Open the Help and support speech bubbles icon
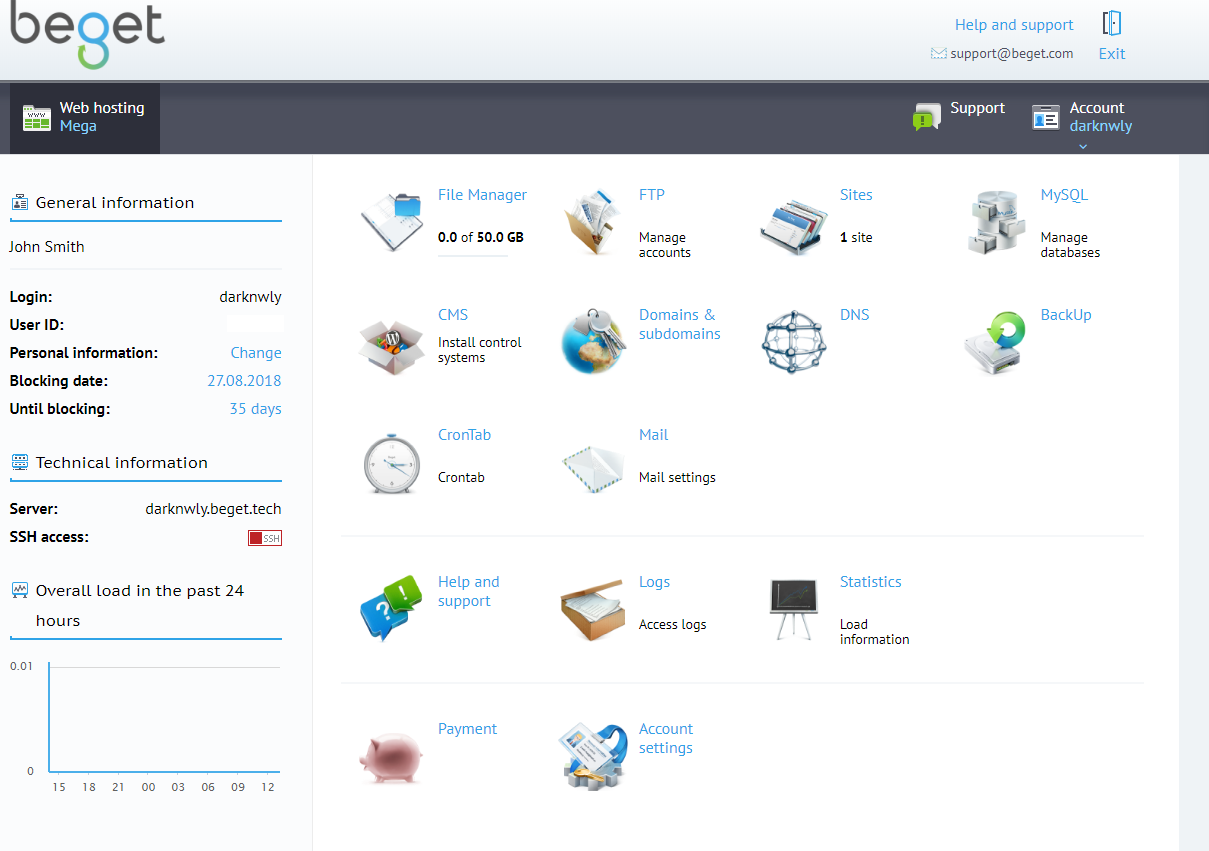 [392, 608]
